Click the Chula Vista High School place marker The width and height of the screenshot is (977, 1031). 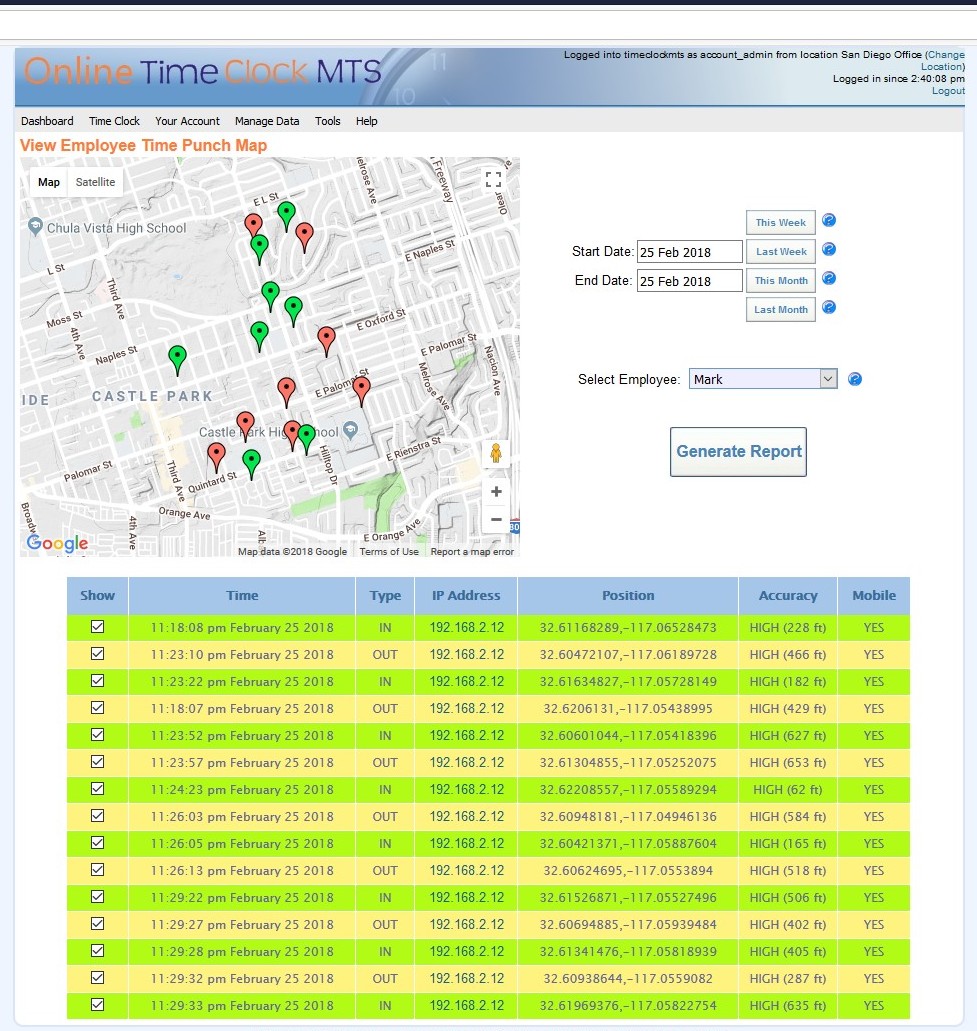(36, 226)
